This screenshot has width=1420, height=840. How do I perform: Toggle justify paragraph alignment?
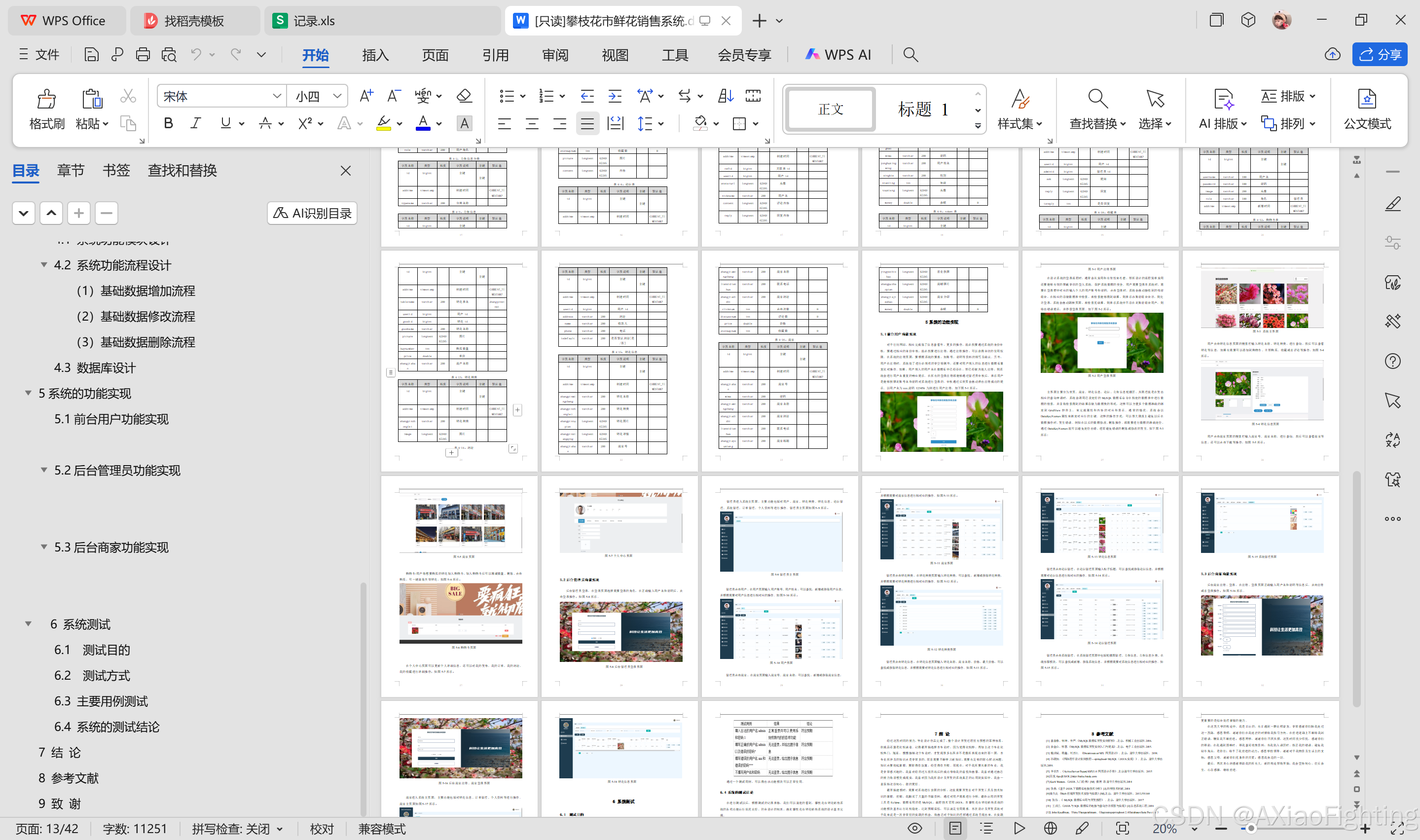click(x=587, y=123)
